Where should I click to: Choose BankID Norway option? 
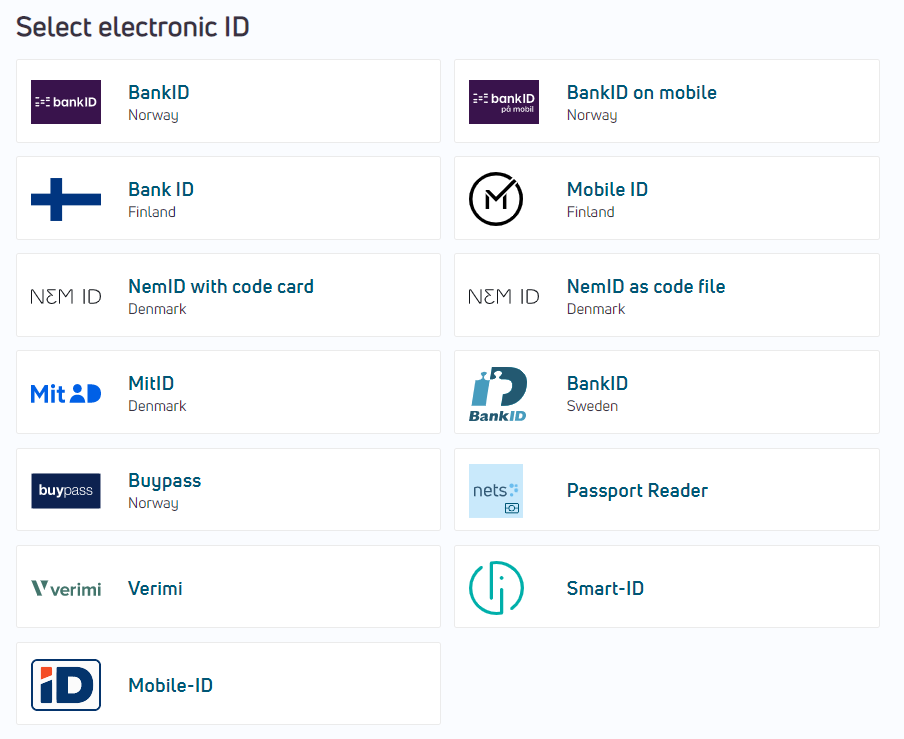pos(228,101)
